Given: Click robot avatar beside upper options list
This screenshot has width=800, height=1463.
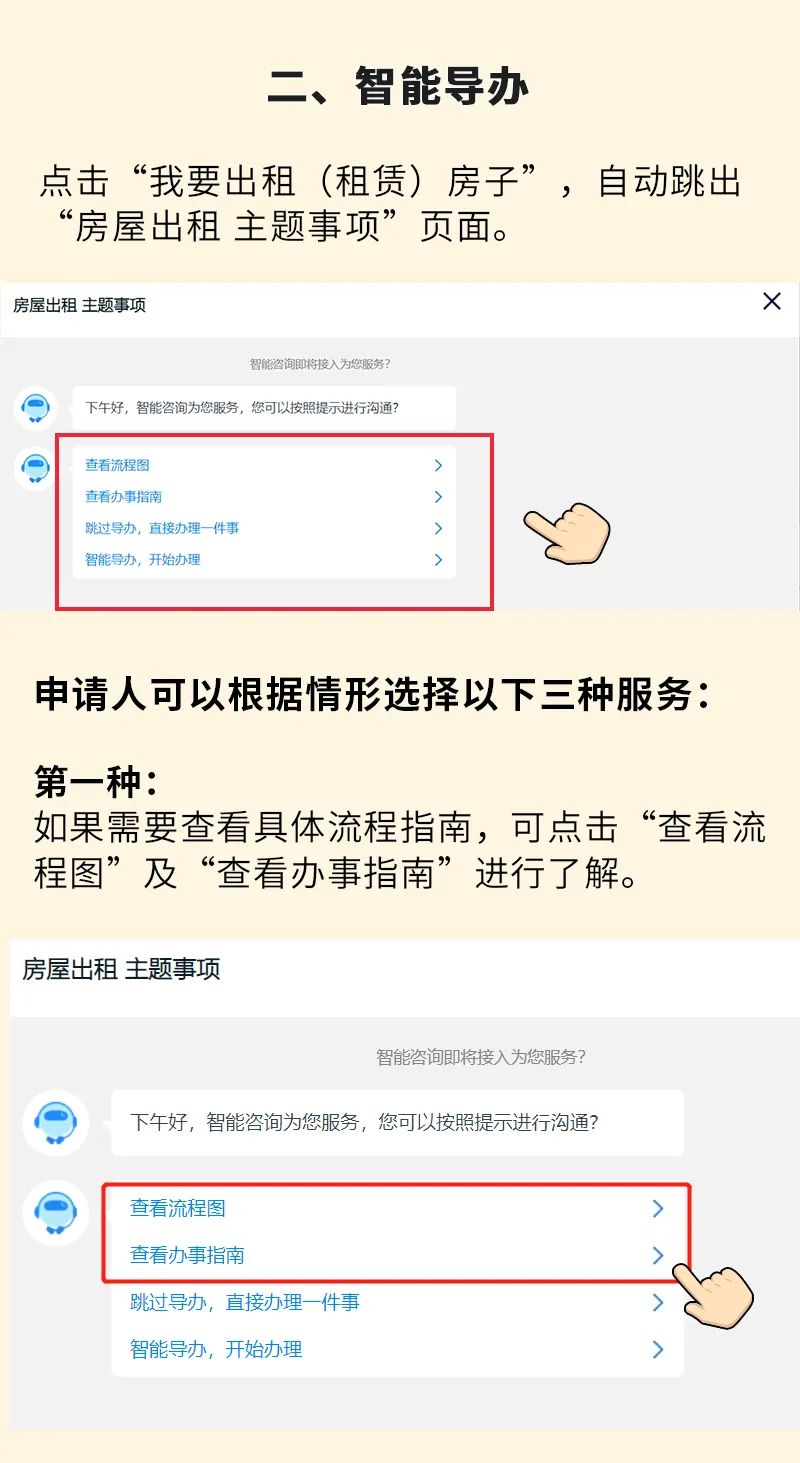Looking at the screenshot, I should (x=36, y=467).
